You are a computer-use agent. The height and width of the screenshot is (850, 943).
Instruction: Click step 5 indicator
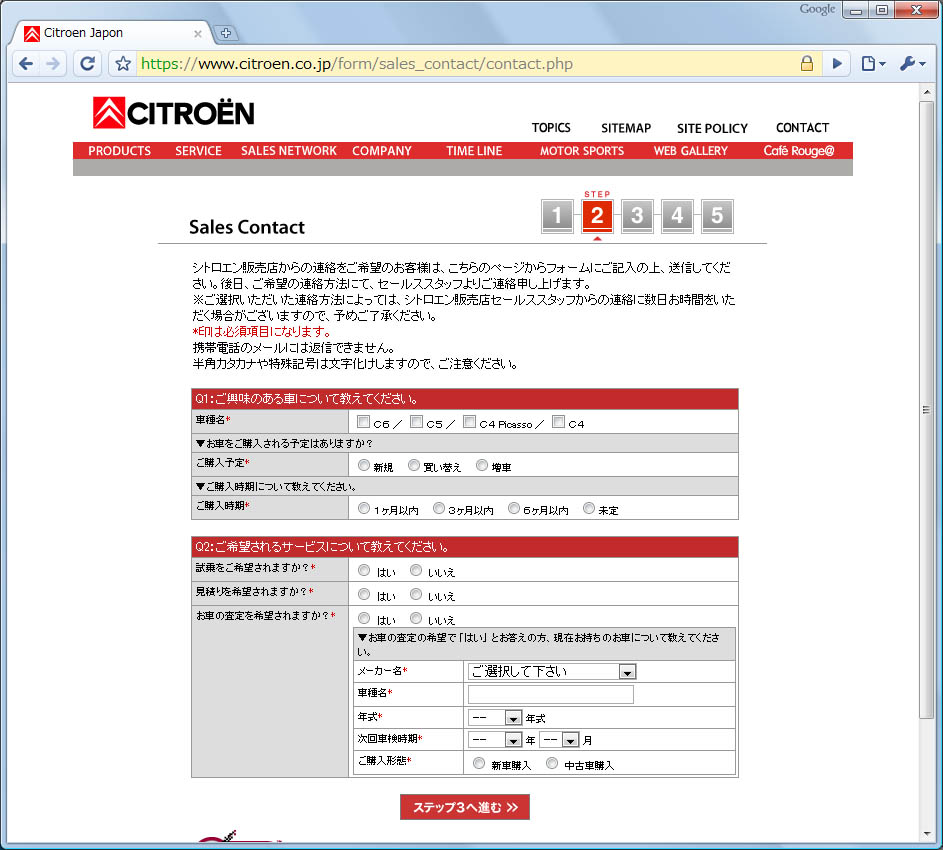click(717, 215)
